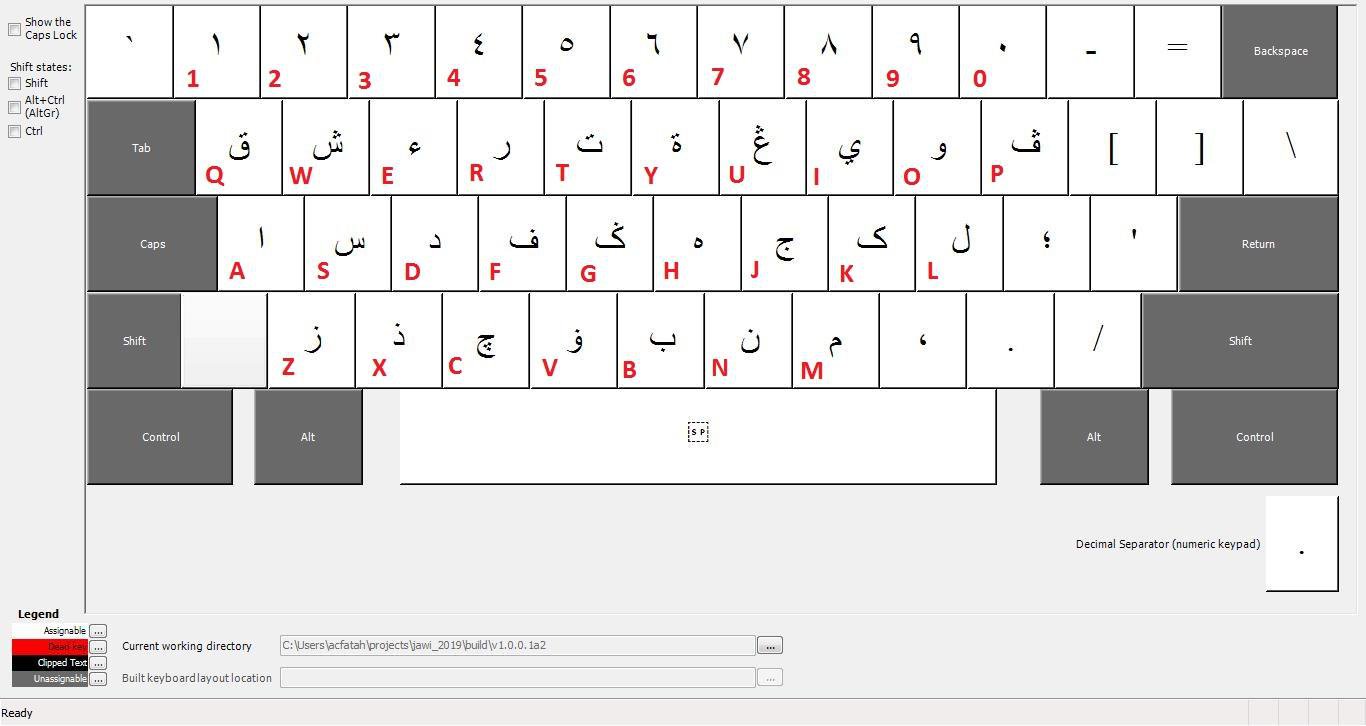
Task: Click the V key showing ڤ
Action: tap(573, 340)
